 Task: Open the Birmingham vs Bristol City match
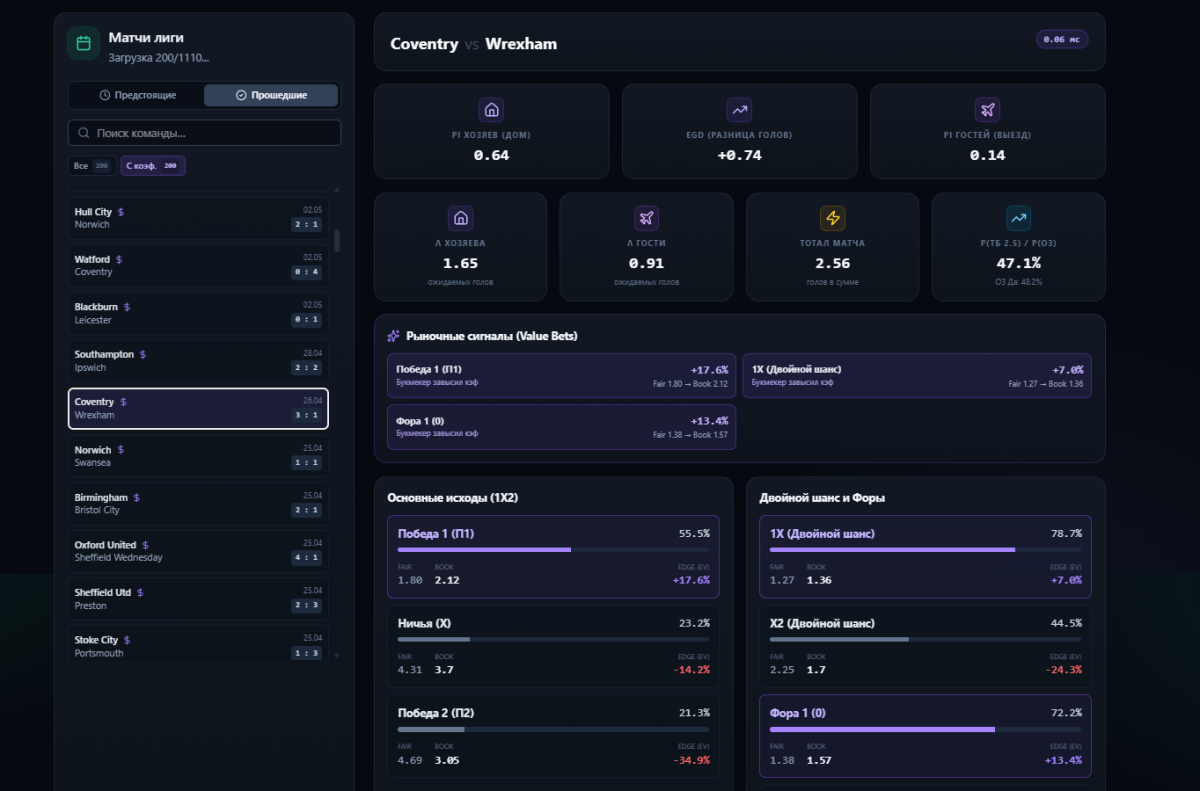coord(198,503)
